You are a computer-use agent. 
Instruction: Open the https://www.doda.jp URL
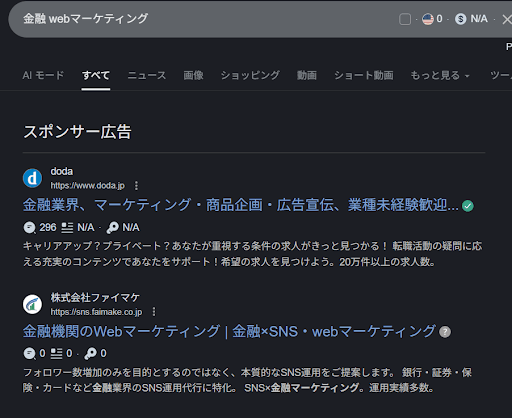pyautogui.click(x=88, y=185)
